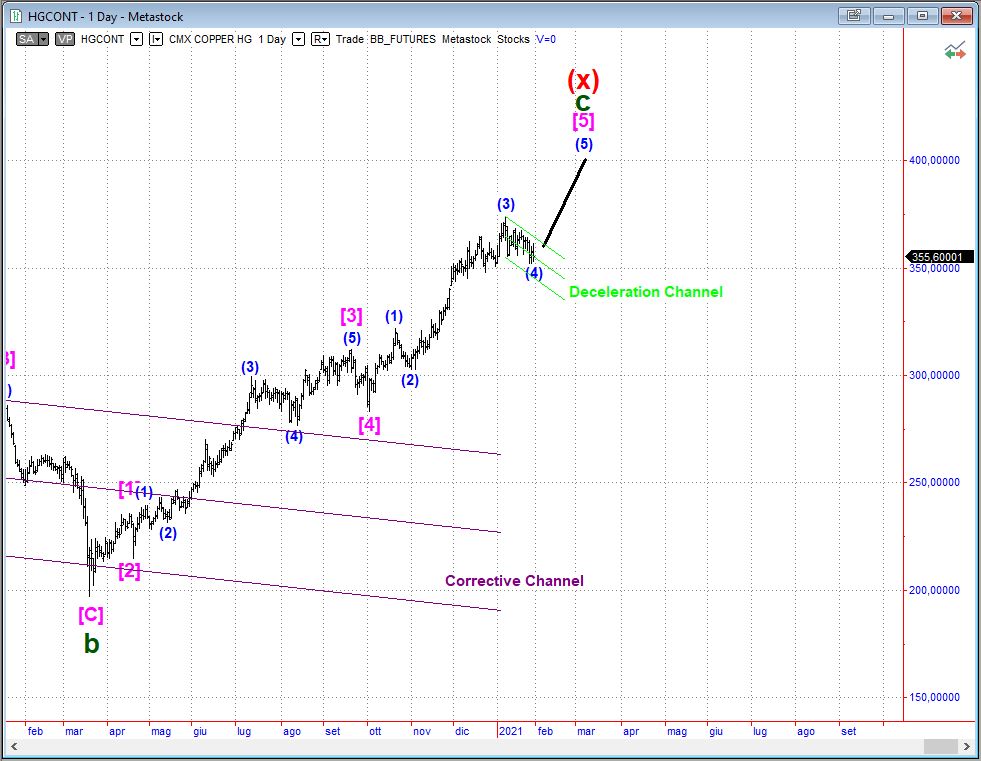Click the 150,00000 price axis label

point(934,697)
